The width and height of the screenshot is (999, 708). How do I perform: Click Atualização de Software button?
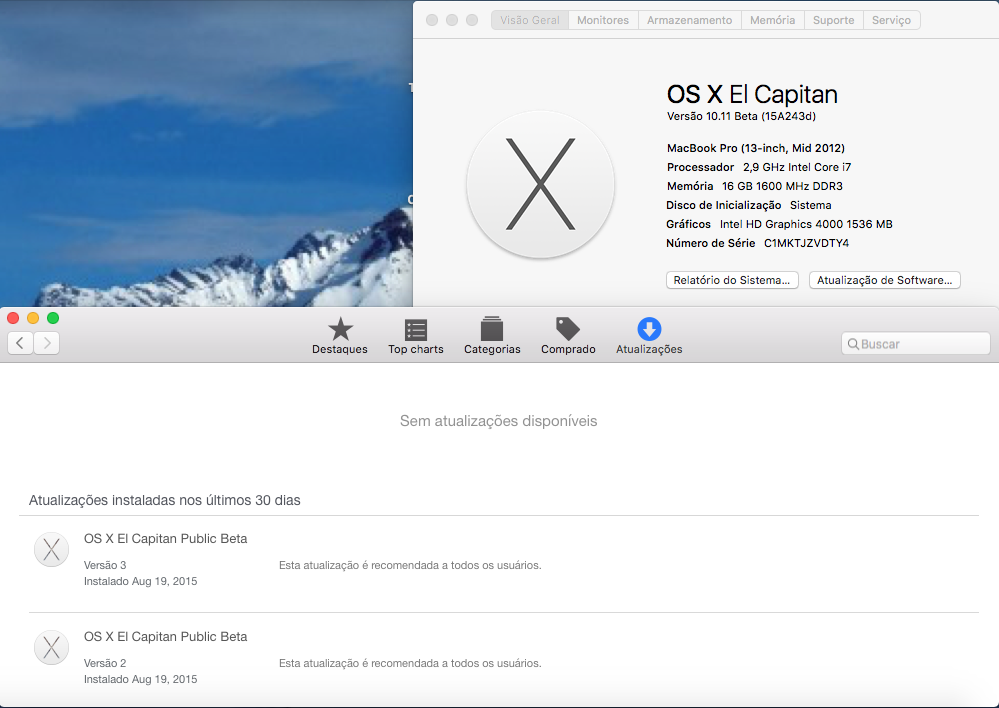tap(884, 280)
